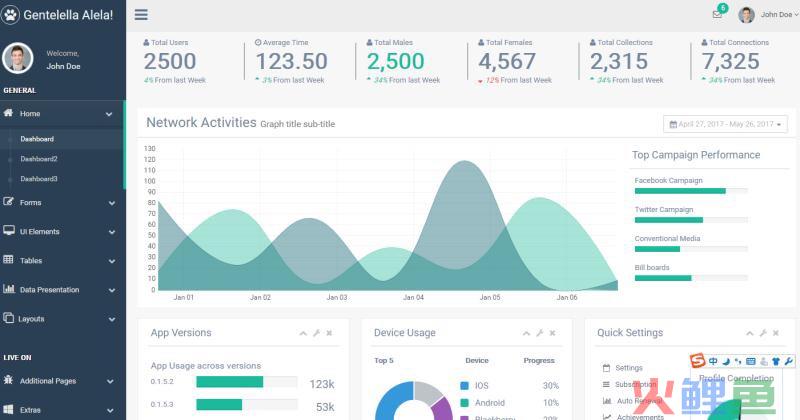Open the Quick Settings wrench menu

pyautogui.click(x=763, y=333)
